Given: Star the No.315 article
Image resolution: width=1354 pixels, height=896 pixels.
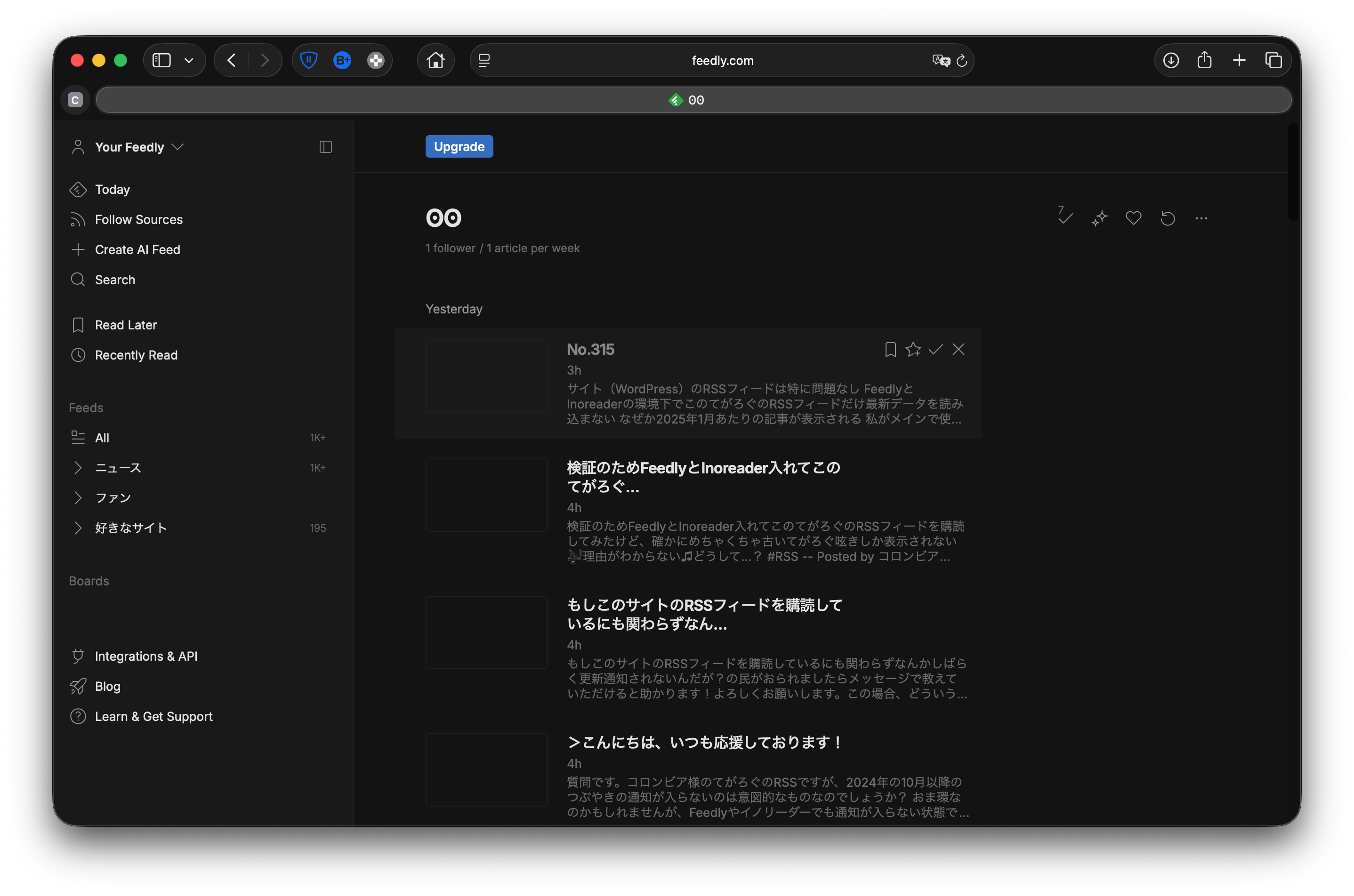Looking at the screenshot, I should pyautogui.click(x=913, y=349).
